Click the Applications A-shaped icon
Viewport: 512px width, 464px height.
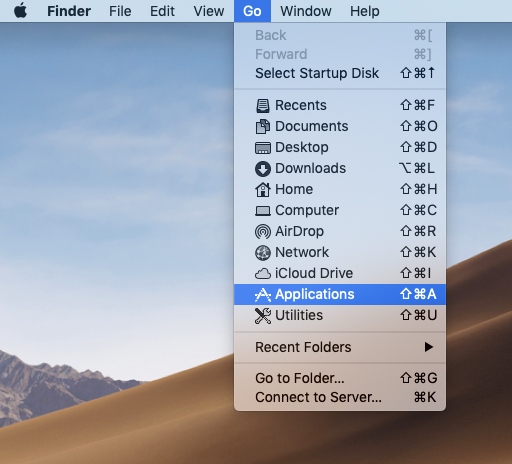[263, 295]
